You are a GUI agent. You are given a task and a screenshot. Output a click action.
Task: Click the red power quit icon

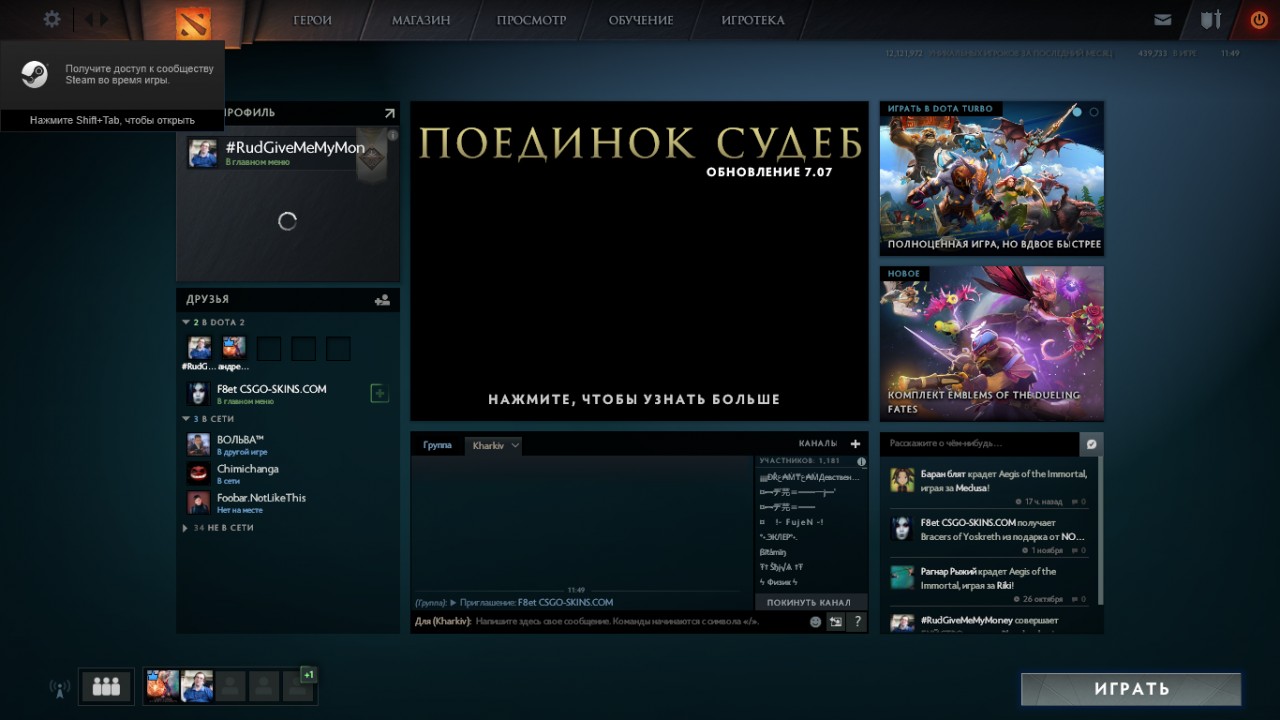point(1259,20)
